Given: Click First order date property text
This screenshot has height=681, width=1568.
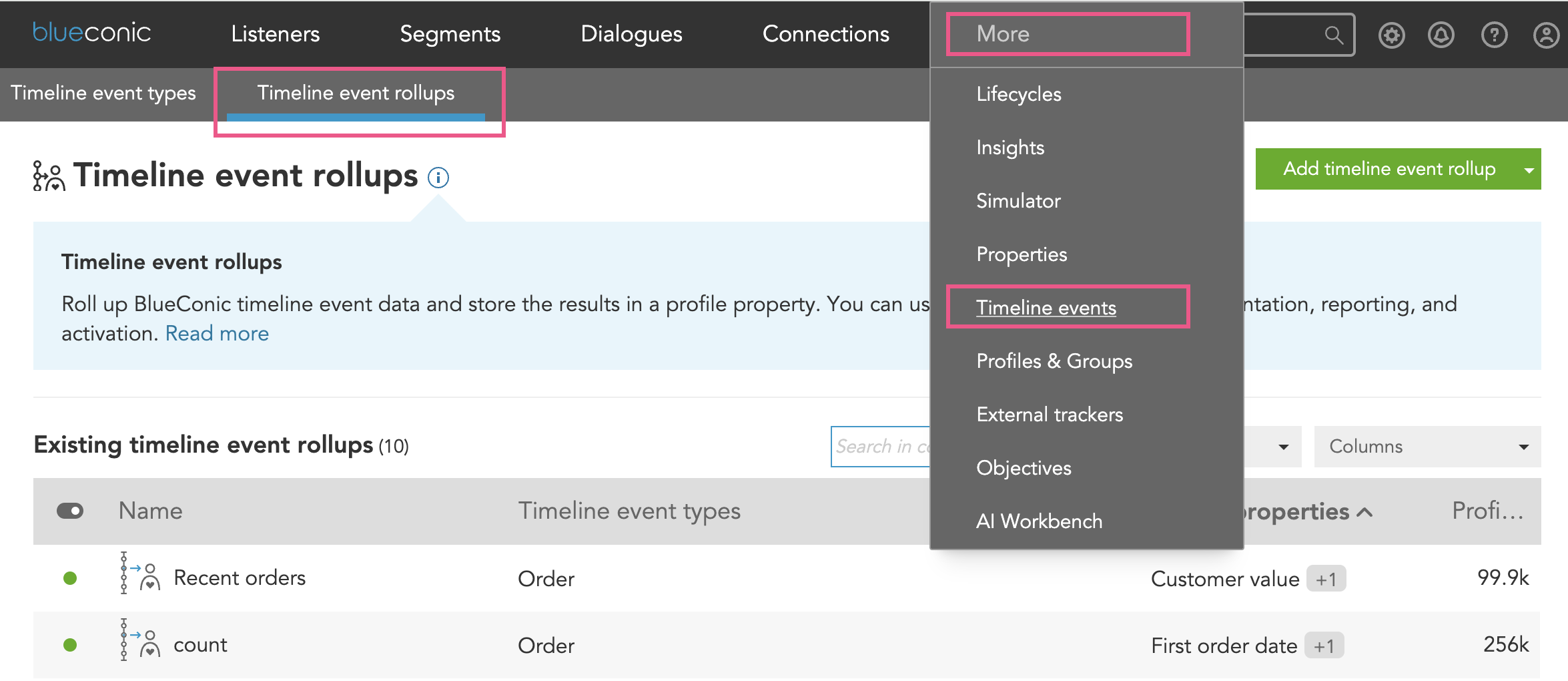Looking at the screenshot, I should click(1224, 646).
